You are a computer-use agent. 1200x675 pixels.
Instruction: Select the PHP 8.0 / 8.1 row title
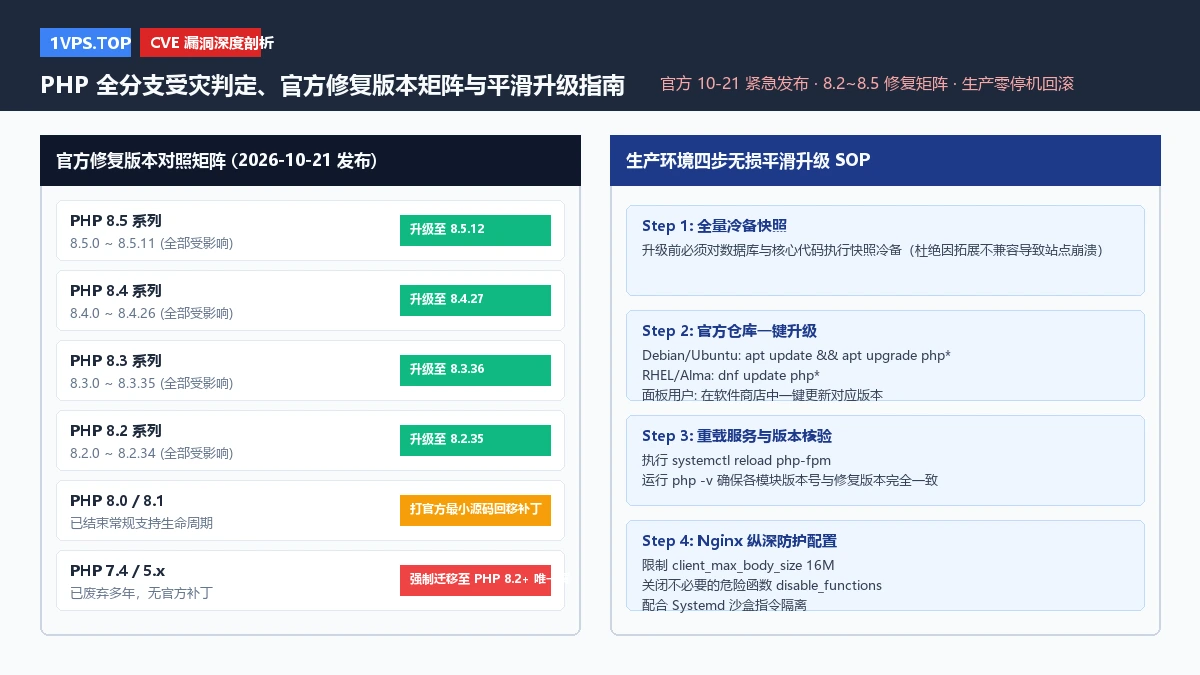coord(117,500)
